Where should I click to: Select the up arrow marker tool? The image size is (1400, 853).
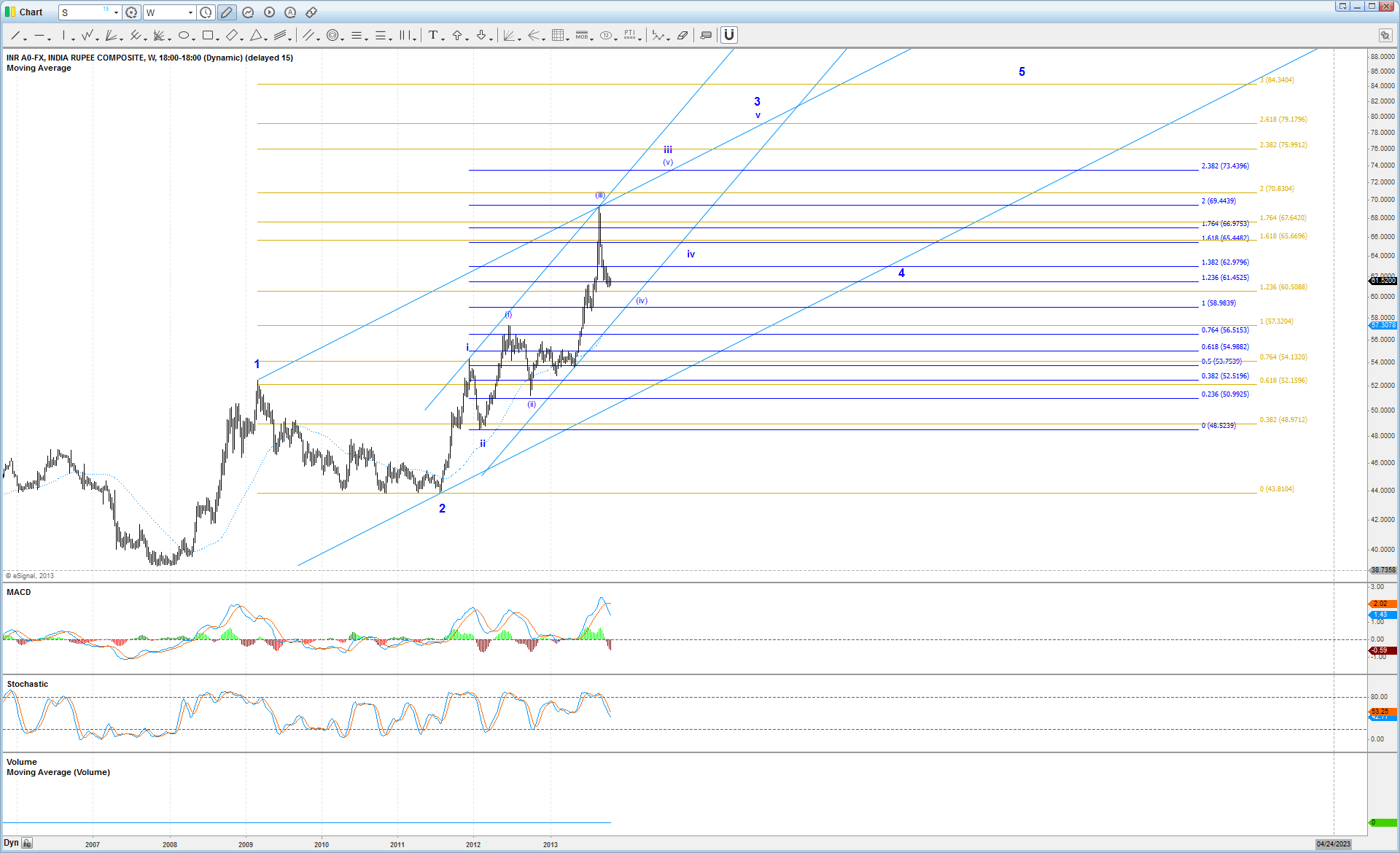coord(457,35)
